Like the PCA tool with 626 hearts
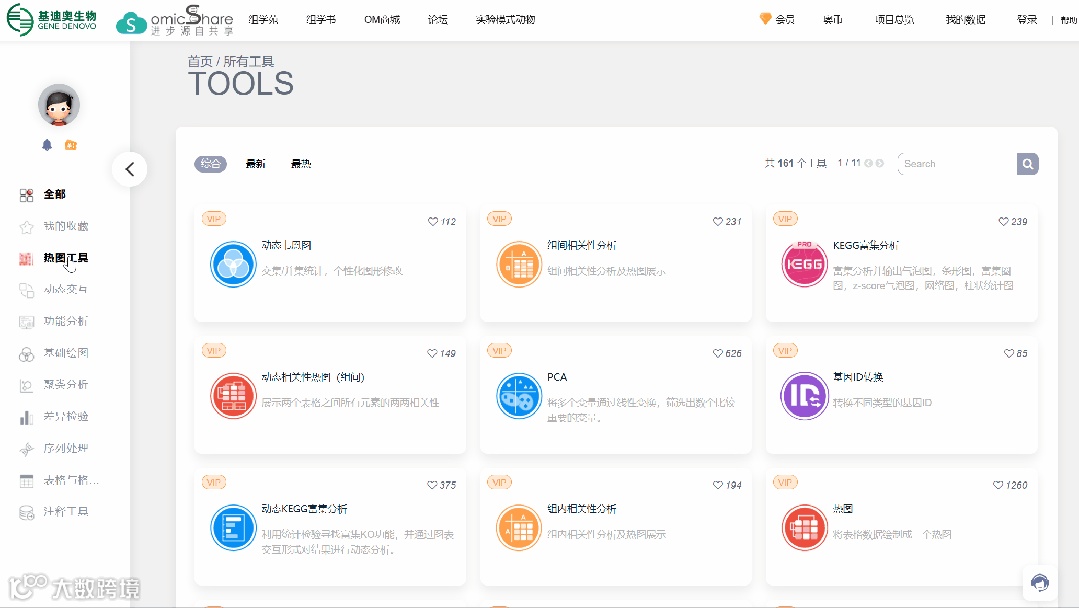Screen dimensions: 1079x608 point(718,354)
